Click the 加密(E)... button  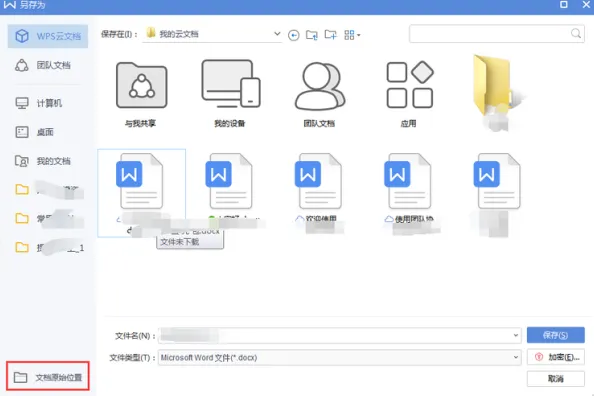click(x=555, y=357)
